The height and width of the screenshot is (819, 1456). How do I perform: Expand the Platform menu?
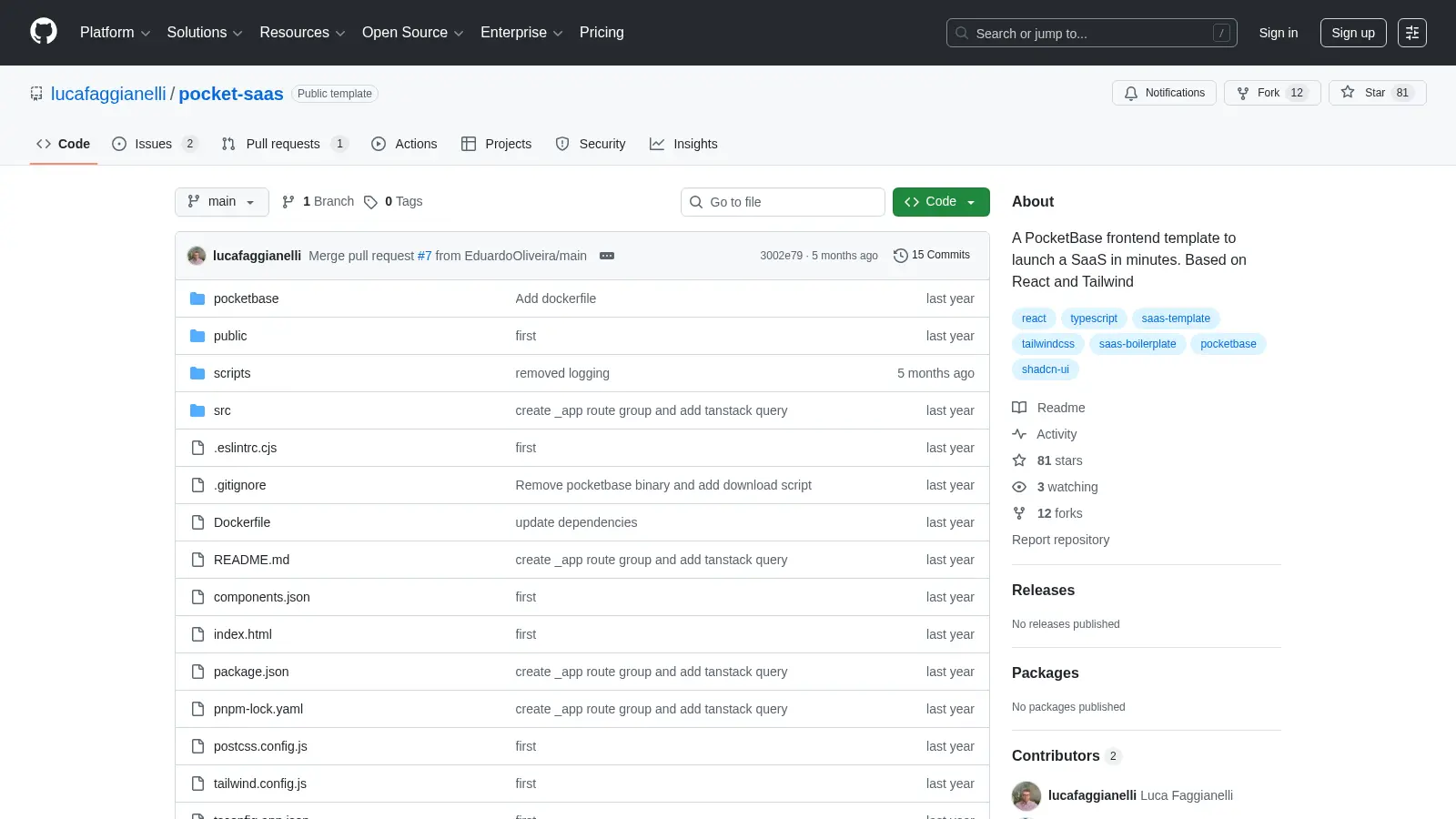[x=115, y=33]
